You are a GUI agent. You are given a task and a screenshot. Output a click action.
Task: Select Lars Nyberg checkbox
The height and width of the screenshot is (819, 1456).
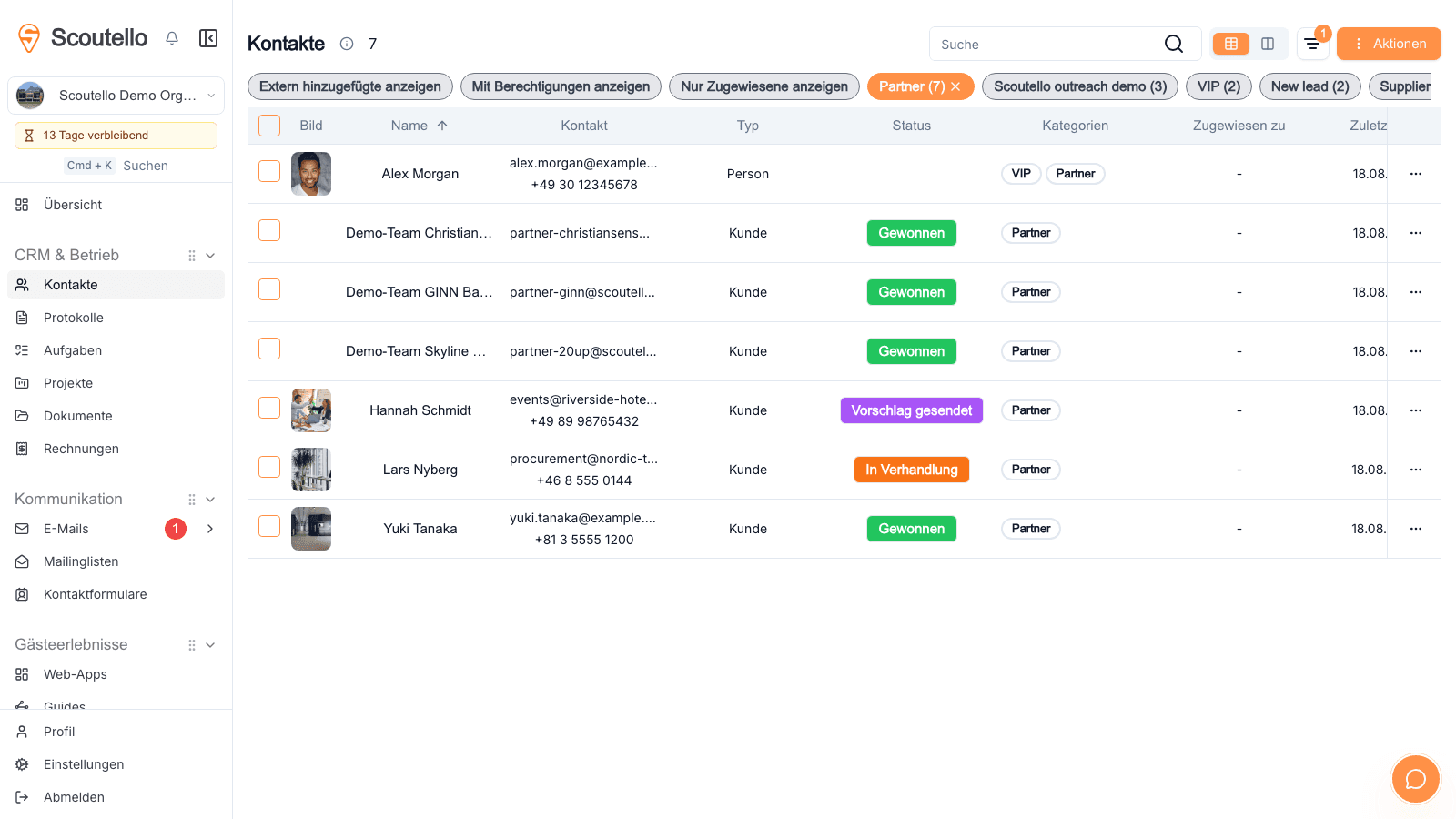click(269, 467)
